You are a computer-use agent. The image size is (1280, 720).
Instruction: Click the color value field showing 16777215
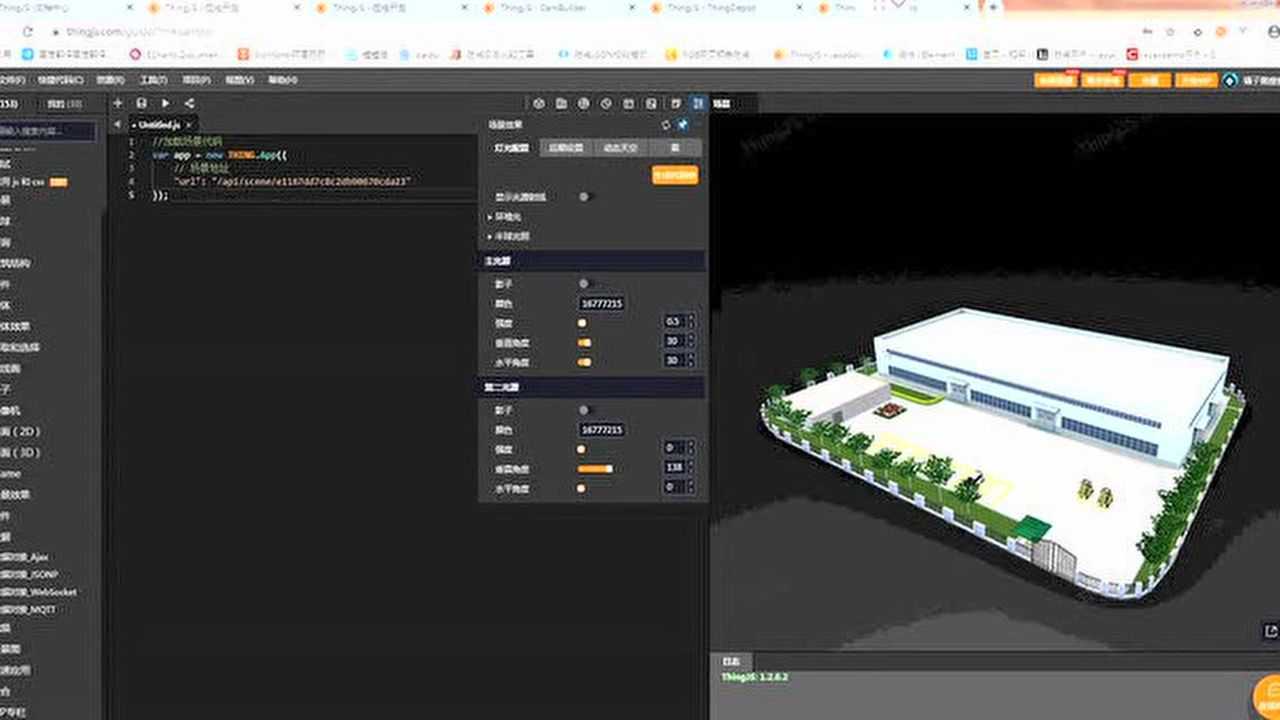601,303
